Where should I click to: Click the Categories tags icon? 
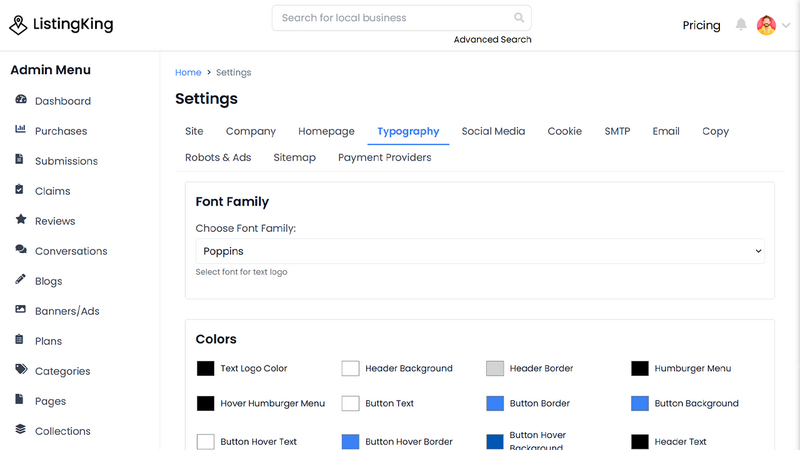point(21,369)
